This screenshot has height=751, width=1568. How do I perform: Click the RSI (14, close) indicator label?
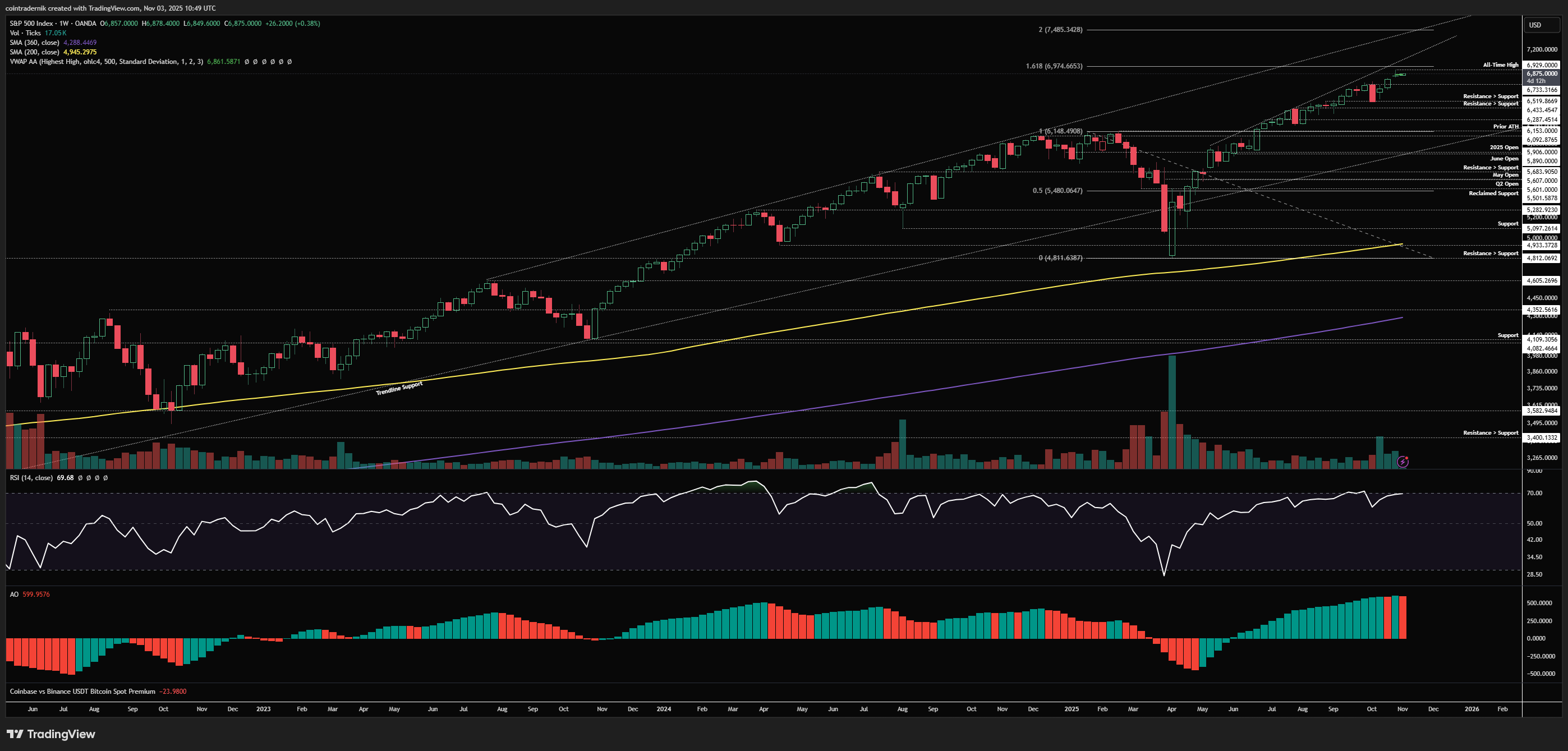[31, 478]
